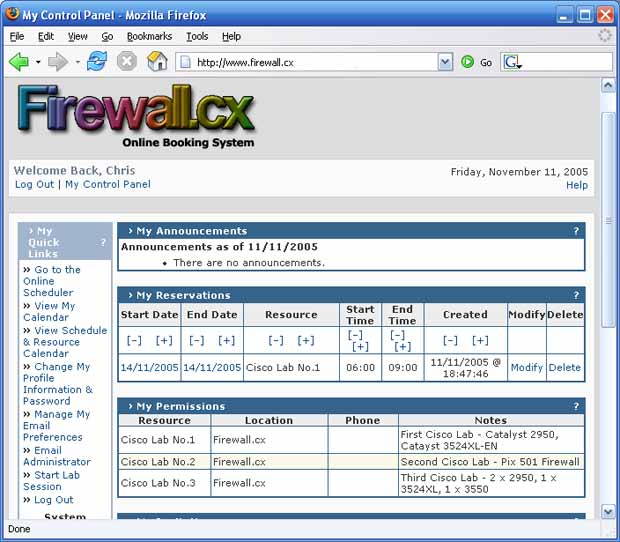Open the File menu
This screenshot has width=620, height=542.
click(17, 36)
